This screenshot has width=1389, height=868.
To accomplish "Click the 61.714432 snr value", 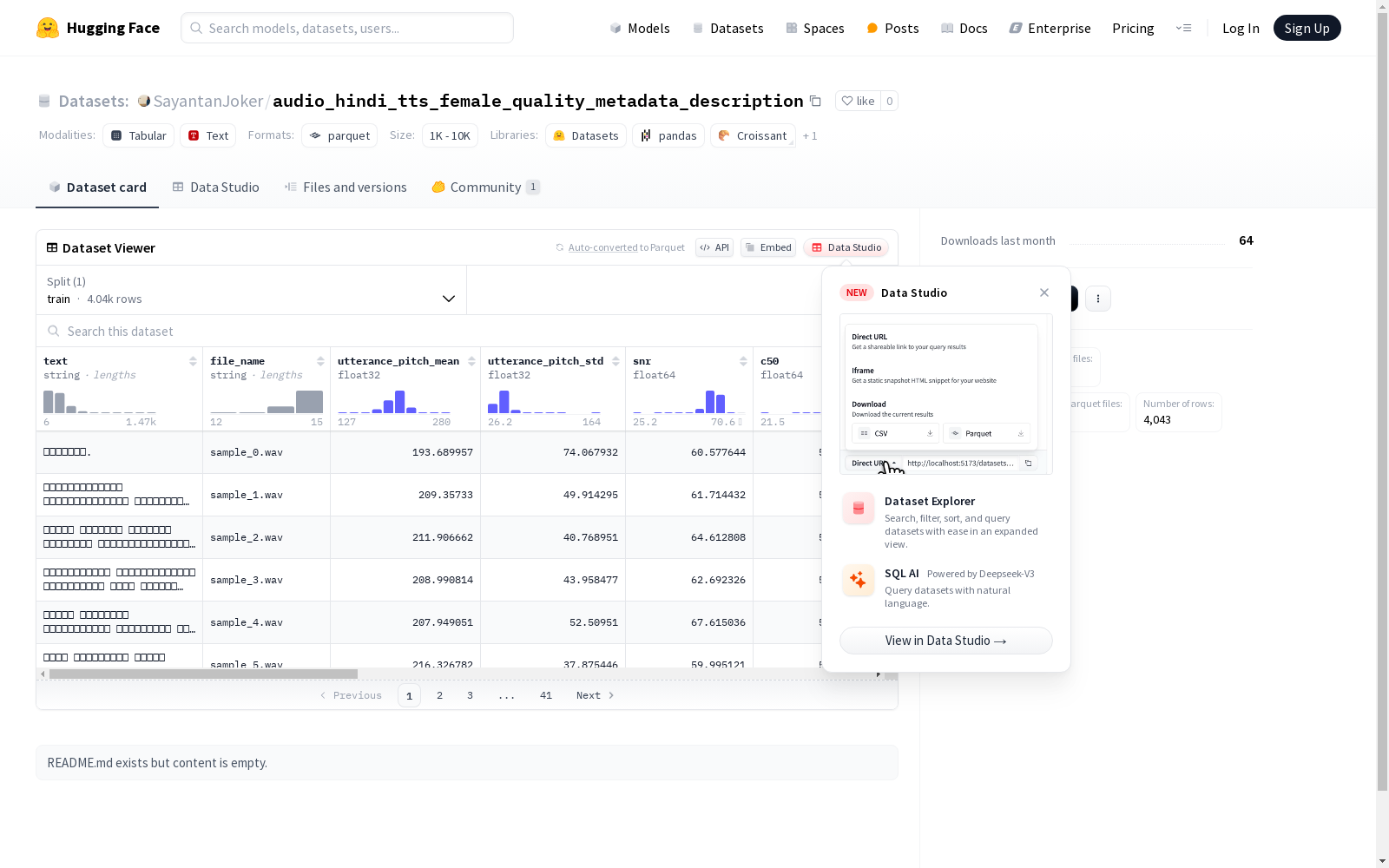I will pyautogui.click(x=718, y=495).
